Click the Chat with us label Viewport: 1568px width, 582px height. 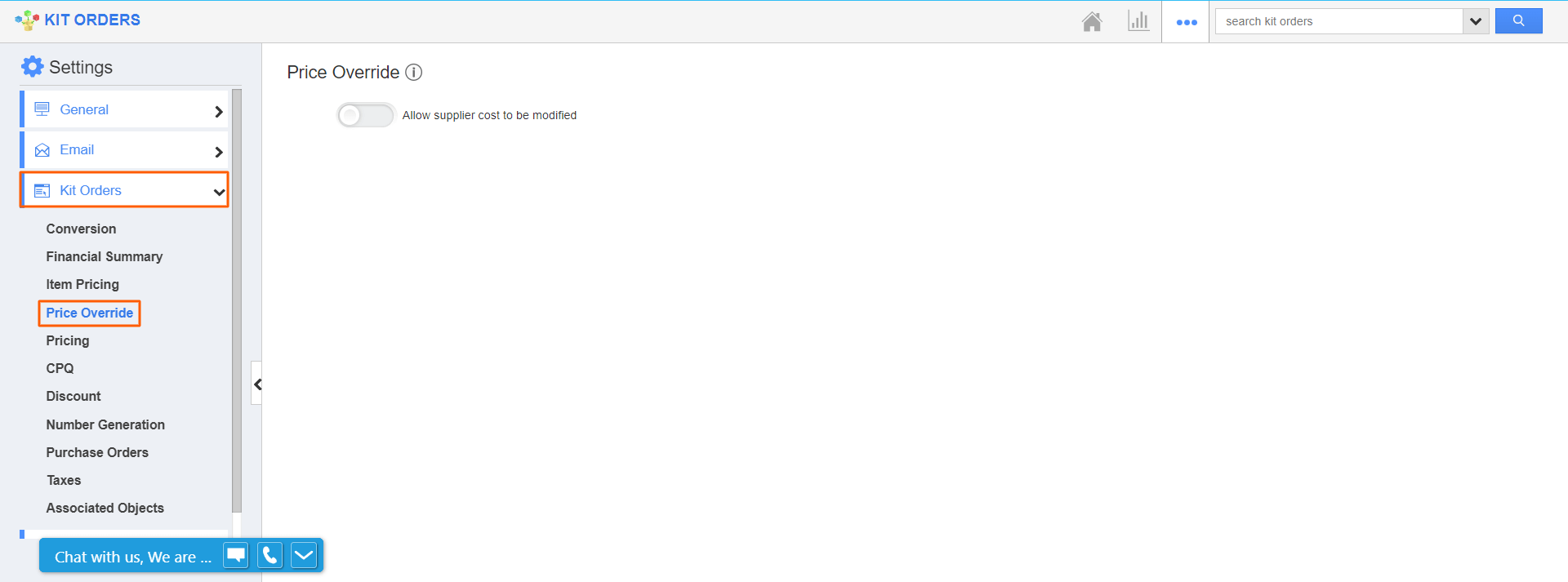132,557
